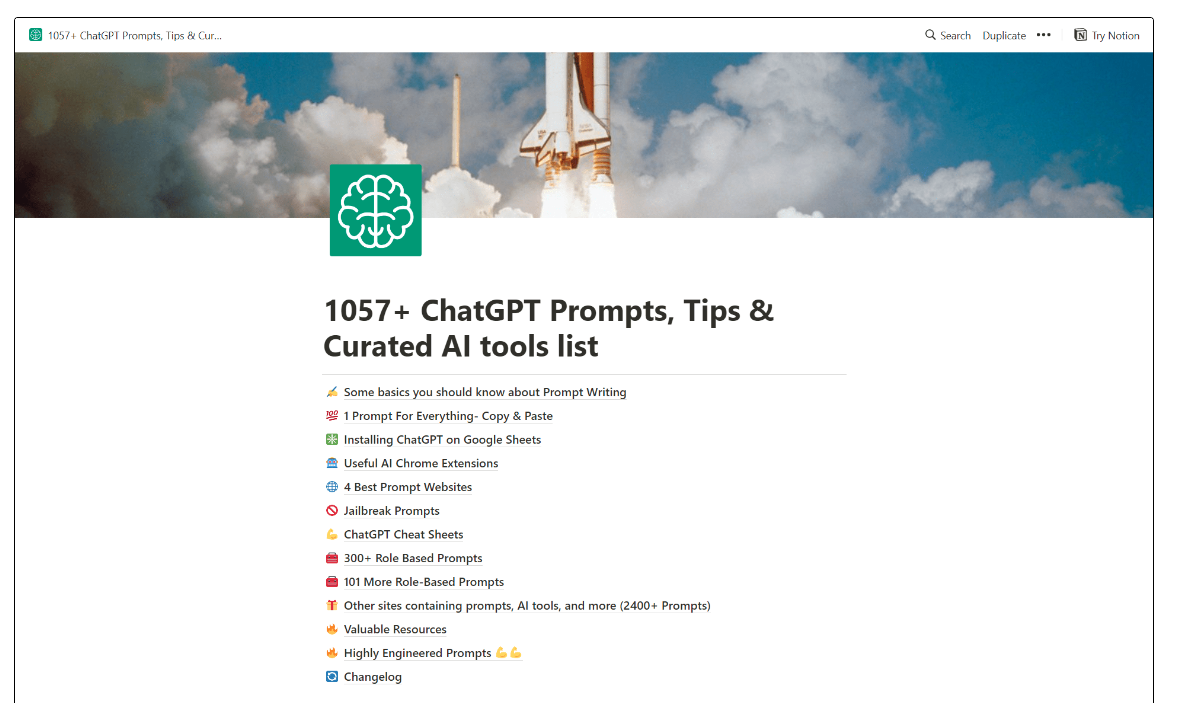
Task: Click the writing hand icon beside Prompt Writing
Action: pyautogui.click(x=332, y=392)
